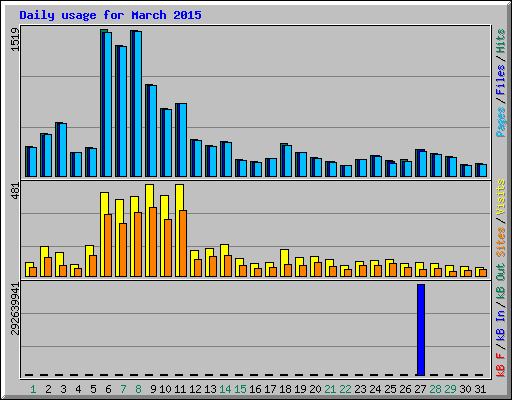The image size is (512, 400).
Task: Click the cyan pages bar for day 3
Action: [x=63, y=150]
